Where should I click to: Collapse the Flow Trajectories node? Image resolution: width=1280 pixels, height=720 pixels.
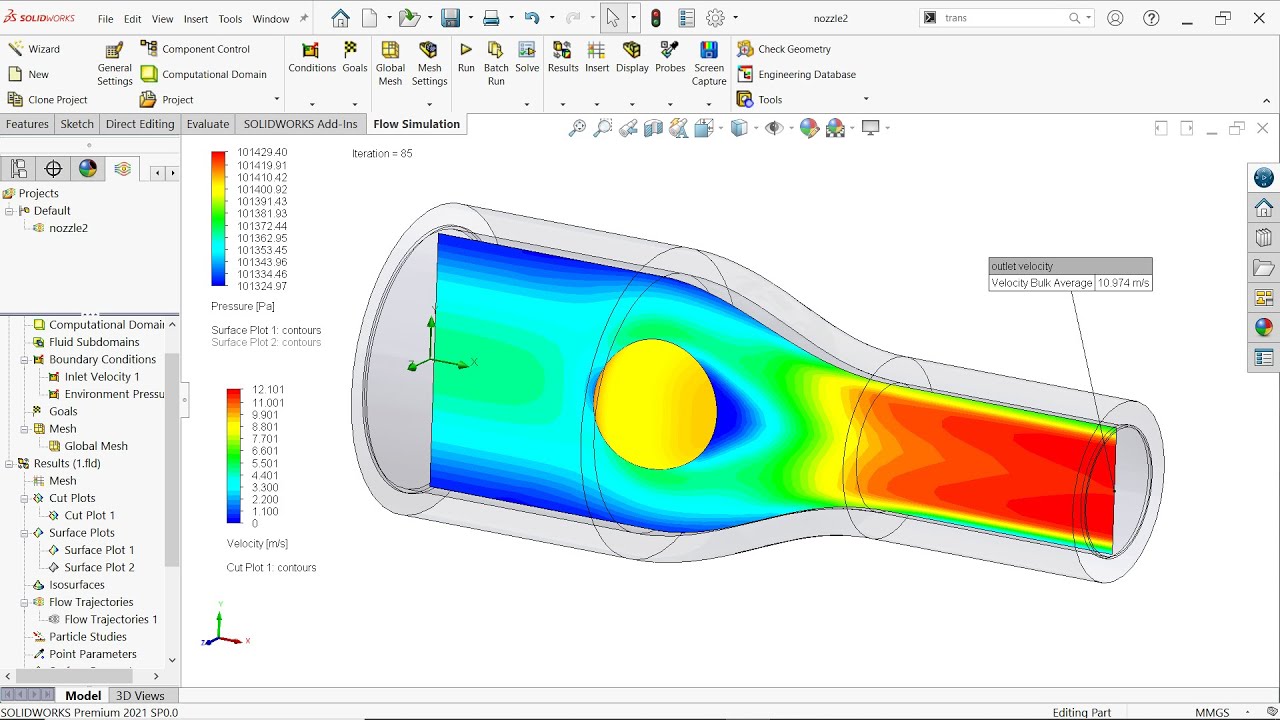(24, 602)
